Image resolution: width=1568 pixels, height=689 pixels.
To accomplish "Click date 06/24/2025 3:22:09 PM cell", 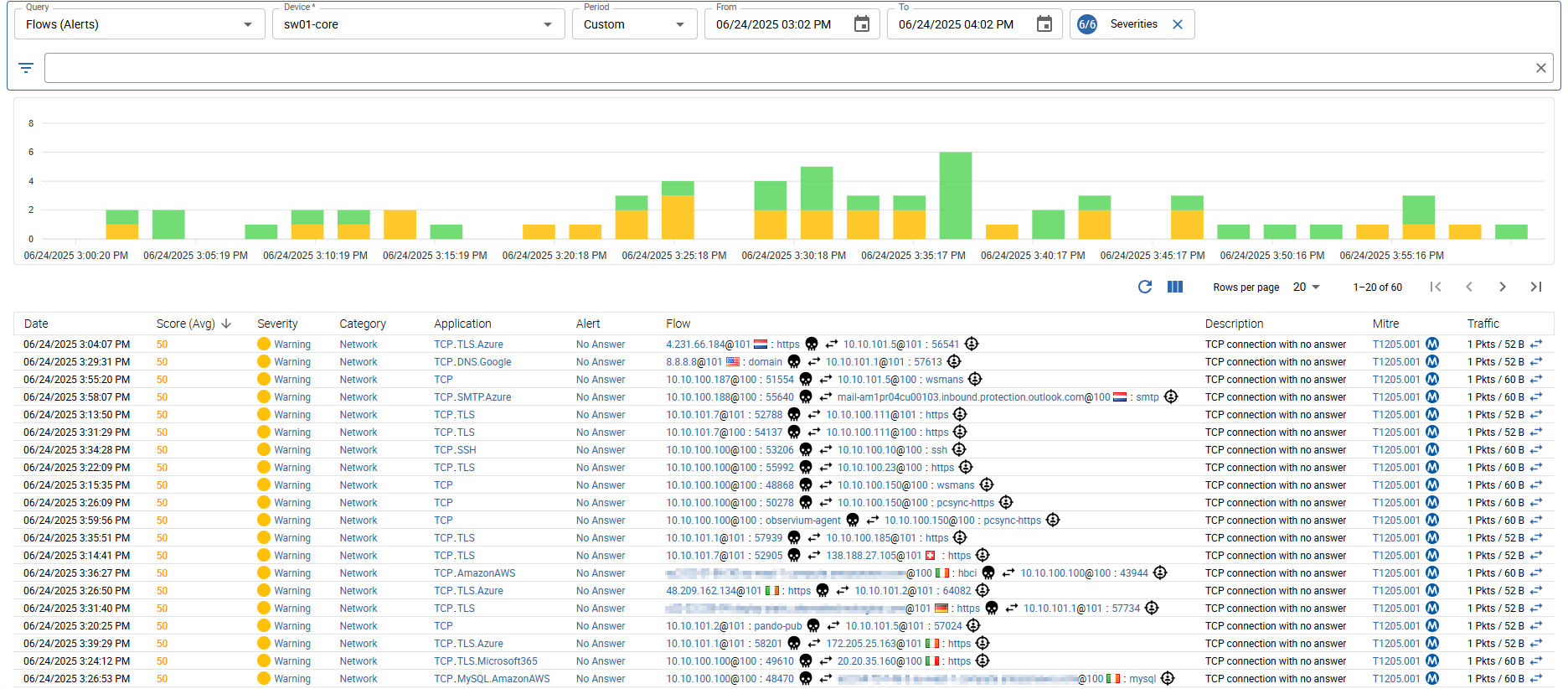I will [x=77, y=468].
